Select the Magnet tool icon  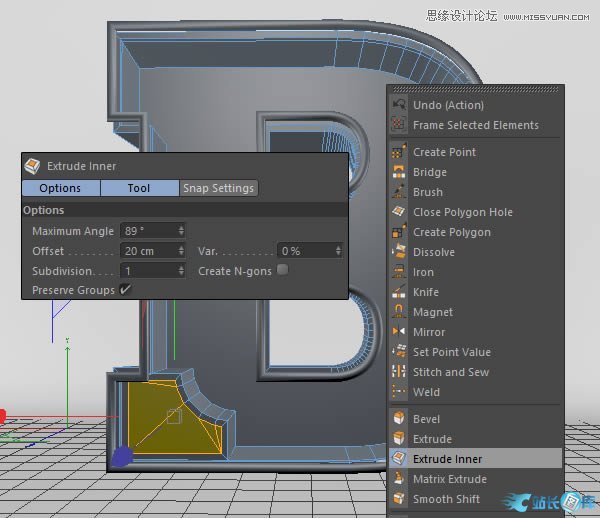399,312
